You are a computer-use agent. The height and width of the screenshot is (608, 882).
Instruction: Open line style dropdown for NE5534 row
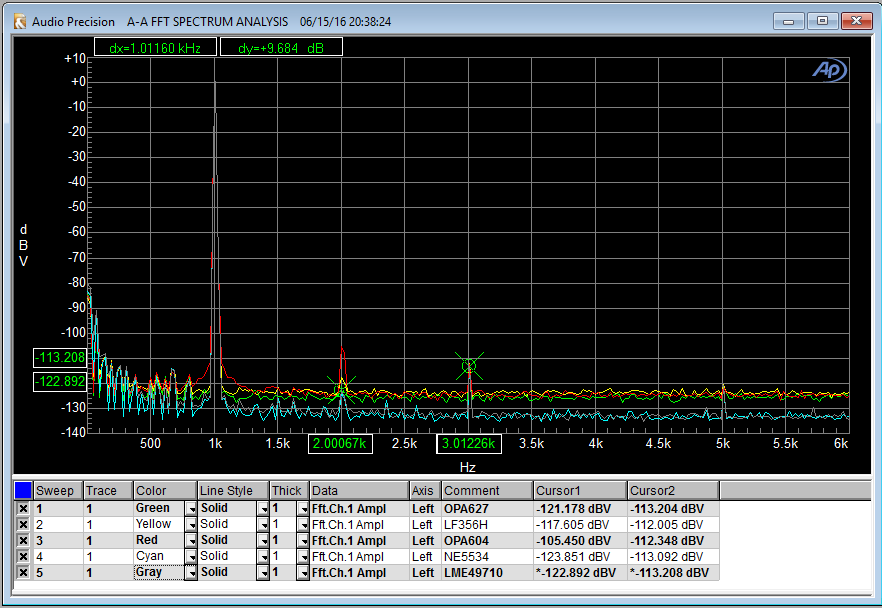[263, 556]
